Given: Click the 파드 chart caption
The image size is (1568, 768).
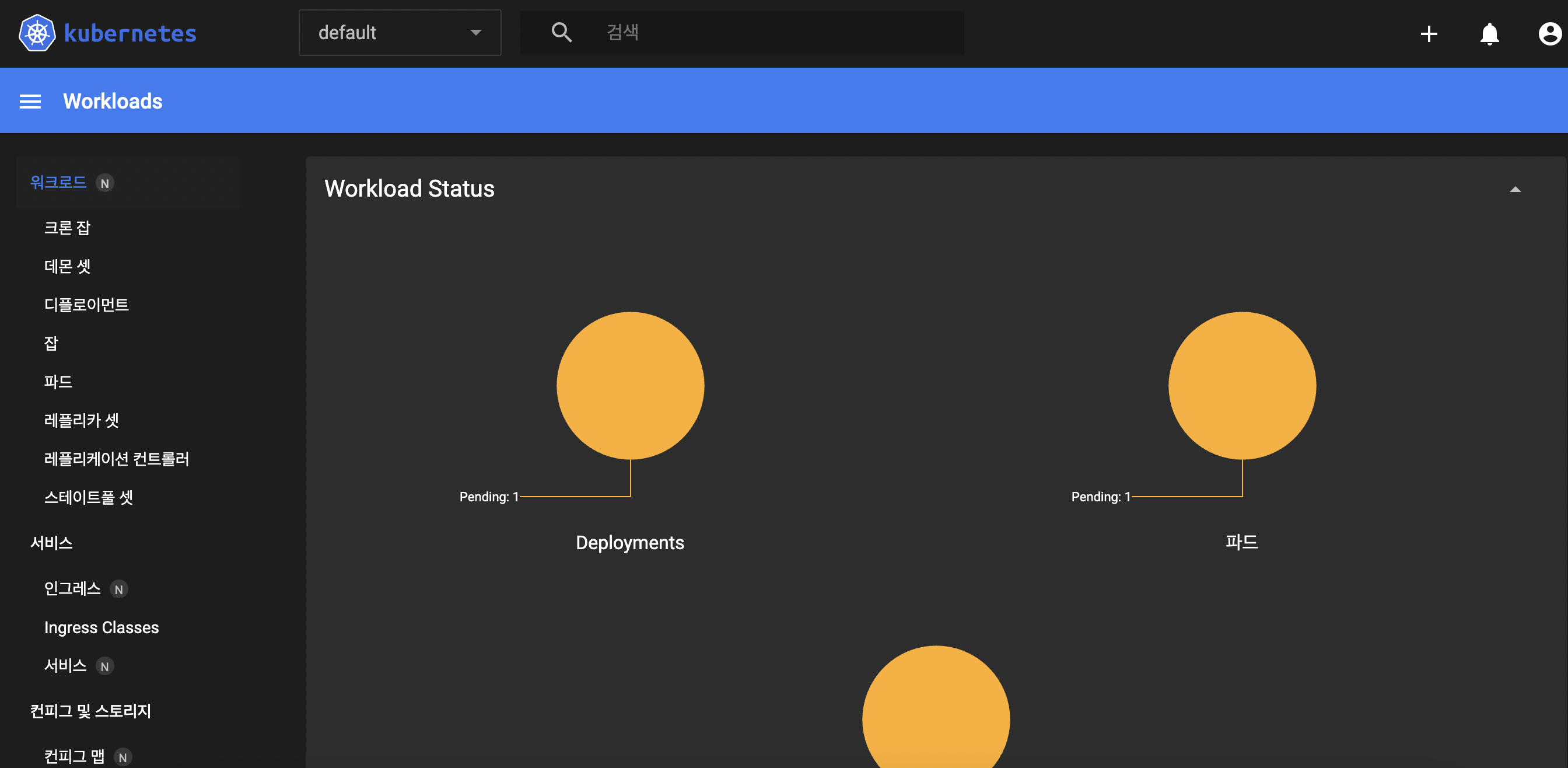Looking at the screenshot, I should coord(1242,542).
